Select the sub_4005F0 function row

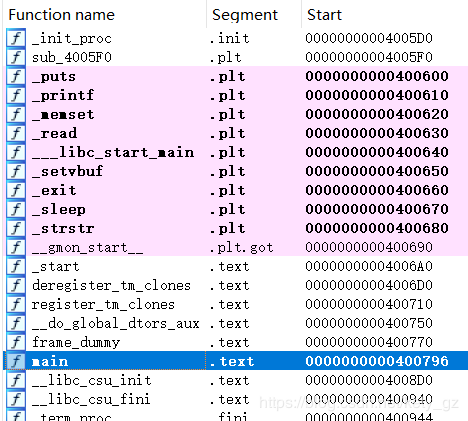(235, 57)
